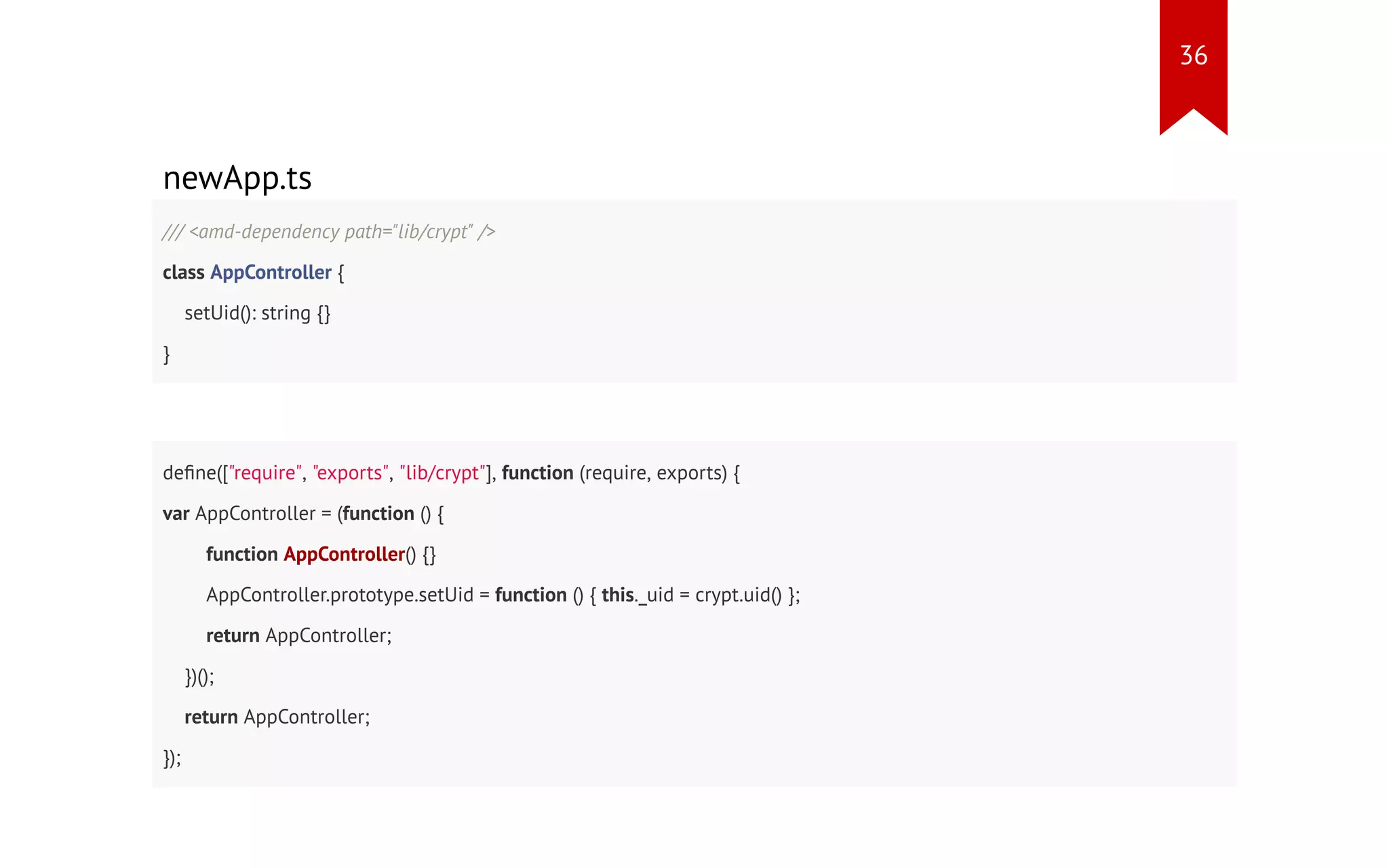Click the "lib/crypt" string in define array

pyautogui.click(x=443, y=473)
